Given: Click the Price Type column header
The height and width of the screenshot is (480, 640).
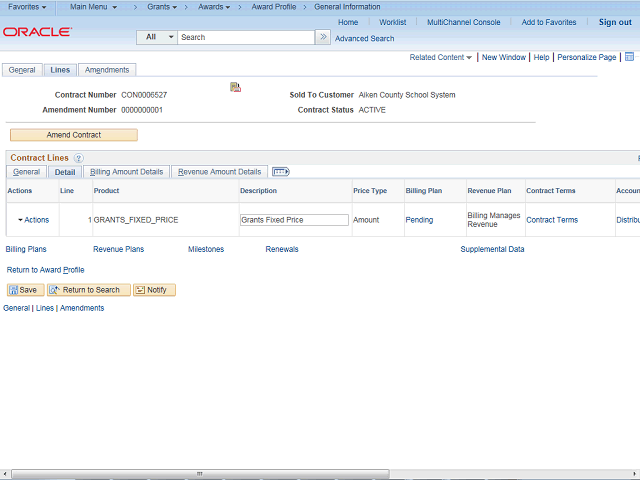Looking at the screenshot, I should pyautogui.click(x=370, y=191).
